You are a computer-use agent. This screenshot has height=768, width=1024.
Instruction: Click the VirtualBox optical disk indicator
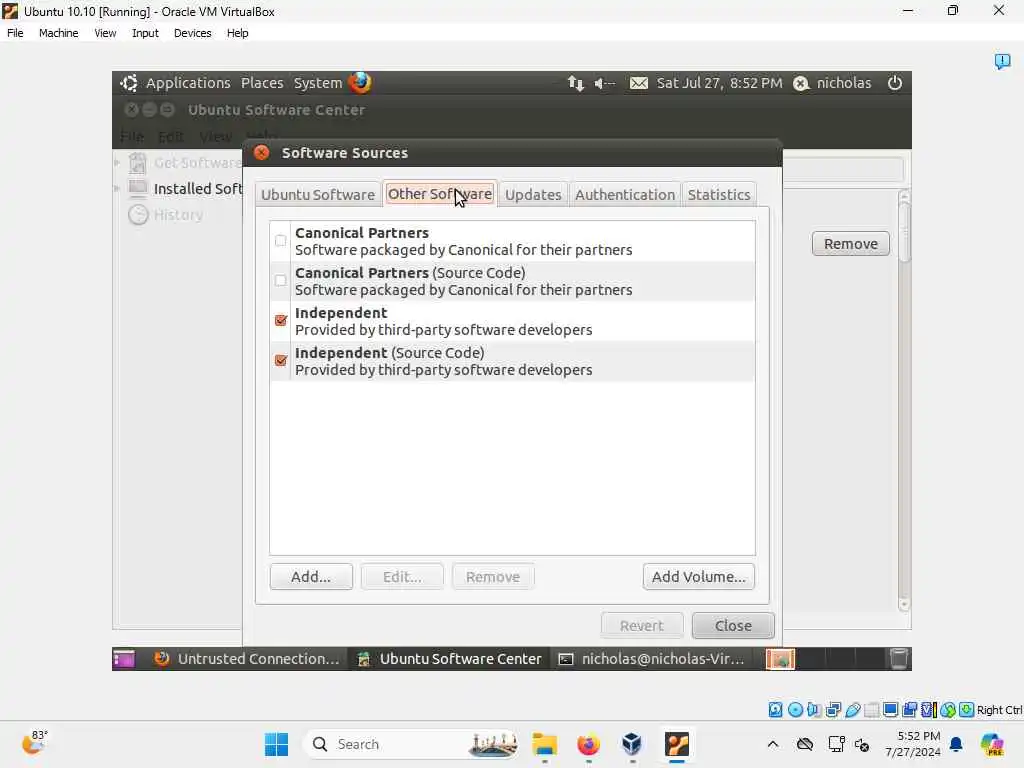point(795,710)
